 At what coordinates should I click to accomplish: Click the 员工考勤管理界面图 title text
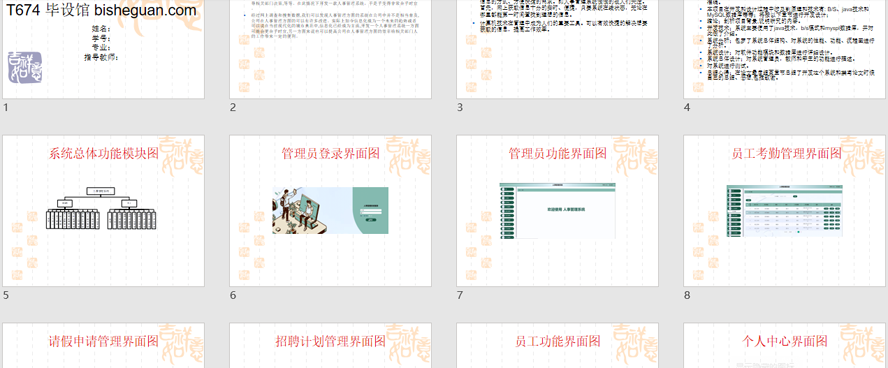787,153
